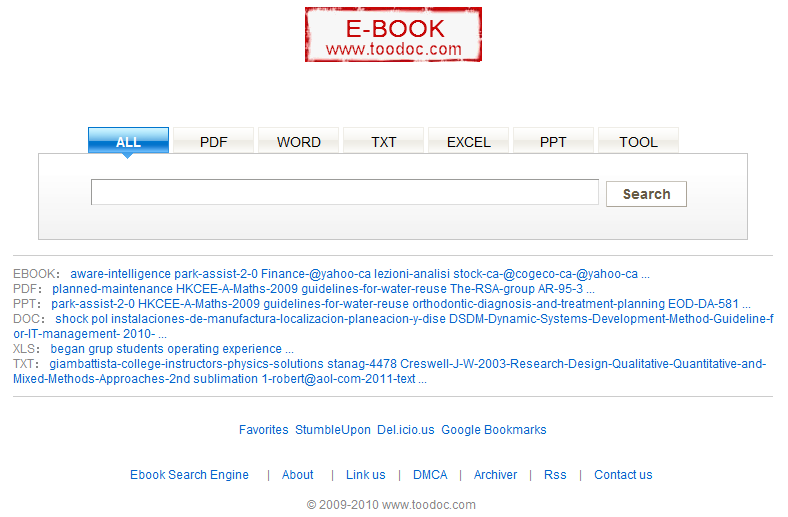Open DSDM-Dynamic-Systems-Development-Method DOC link
This screenshot has height=517, width=788.
611,319
